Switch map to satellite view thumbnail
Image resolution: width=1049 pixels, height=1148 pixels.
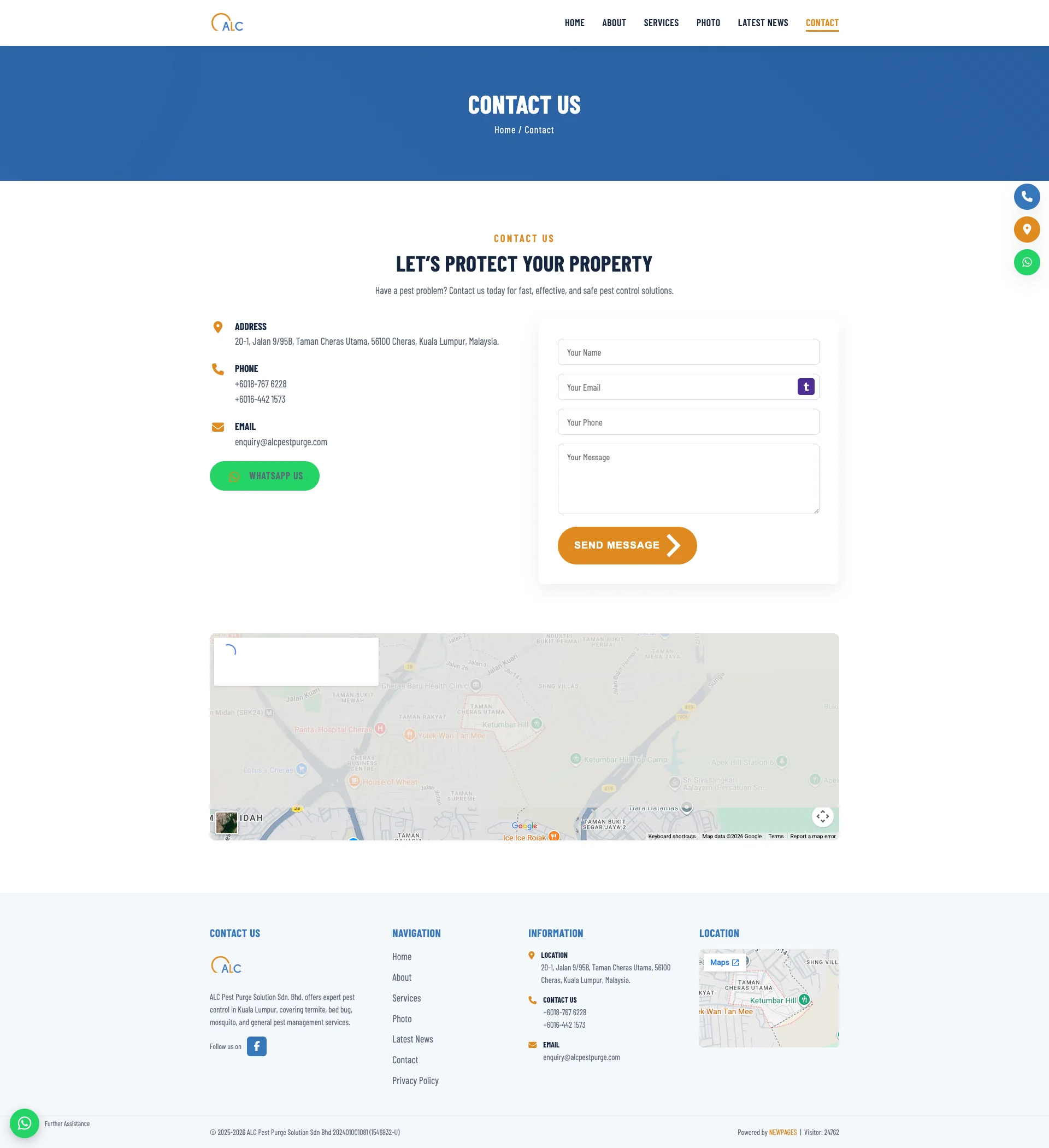point(227,823)
